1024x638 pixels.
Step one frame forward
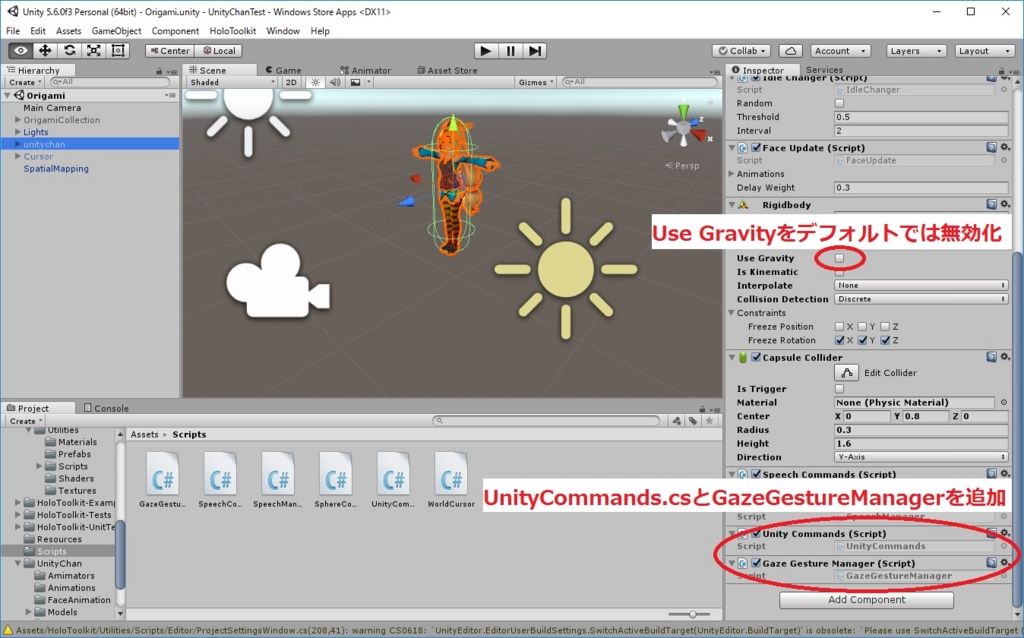[534, 51]
